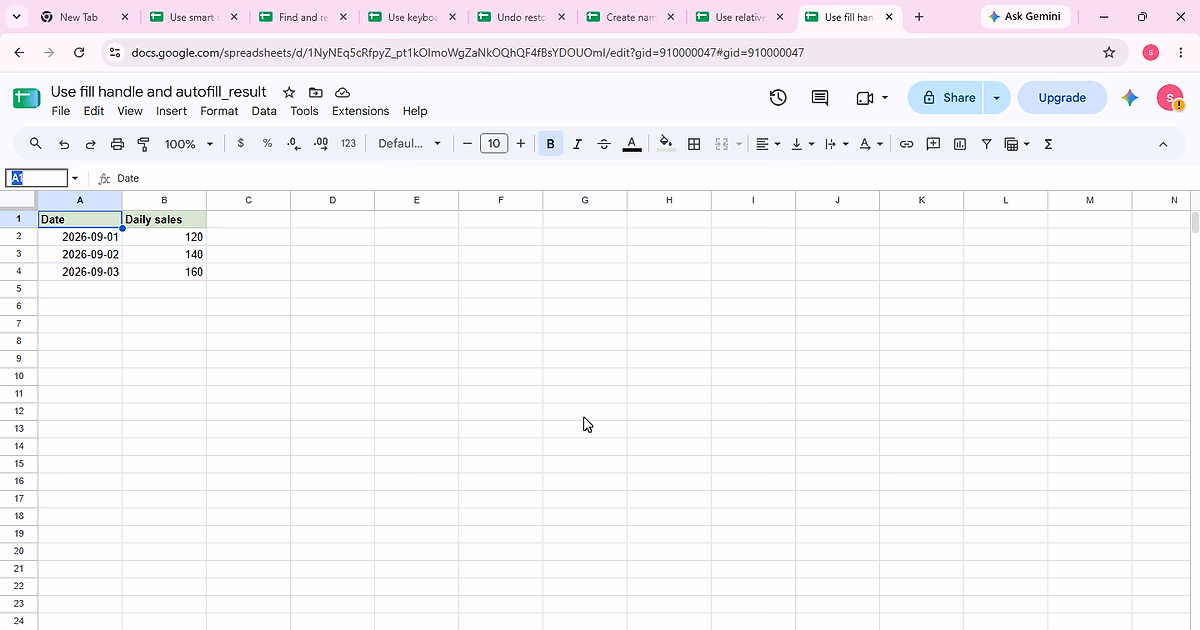The height and width of the screenshot is (630, 1200).
Task: Open vertical align dropdown
Action: 802,144
